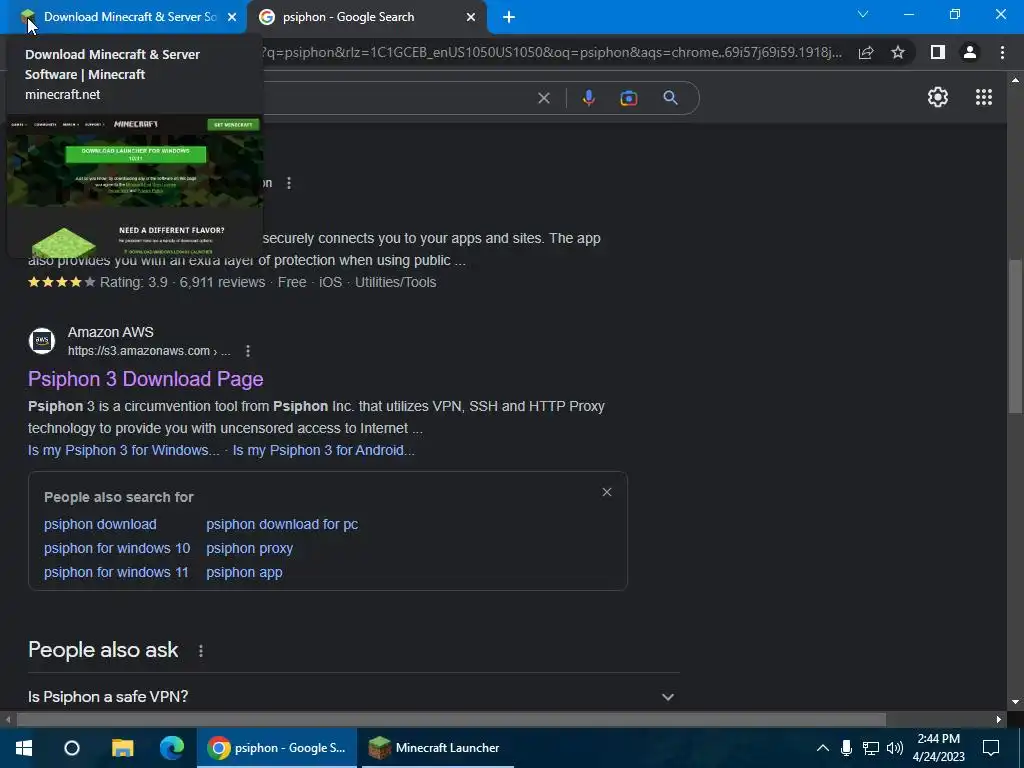Image resolution: width=1024 pixels, height=768 pixels.
Task: Open the Windows Start menu
Action: coord(24,748)
